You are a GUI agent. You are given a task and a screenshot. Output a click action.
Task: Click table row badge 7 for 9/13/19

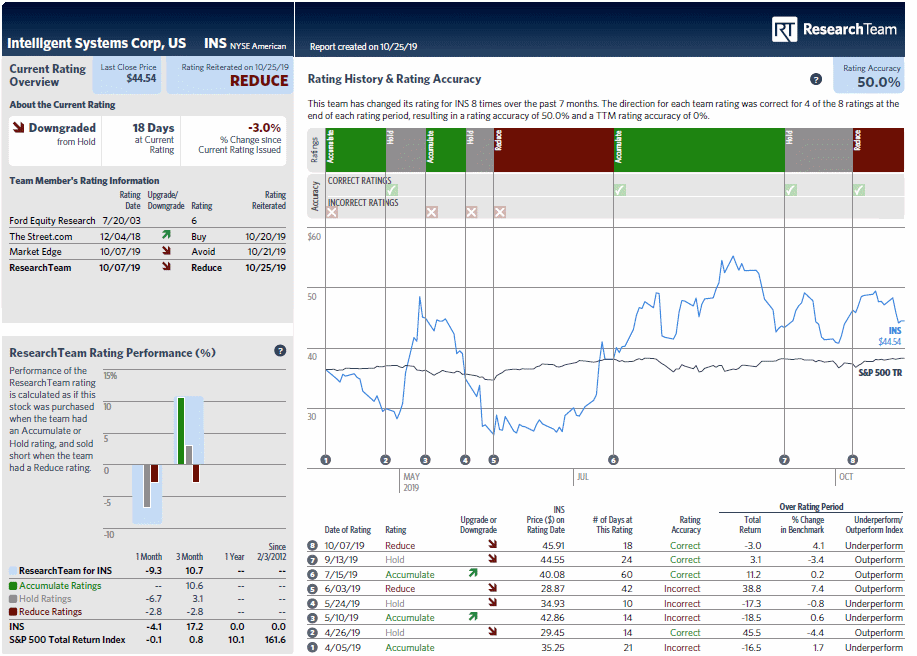click(x=312, y=560)
